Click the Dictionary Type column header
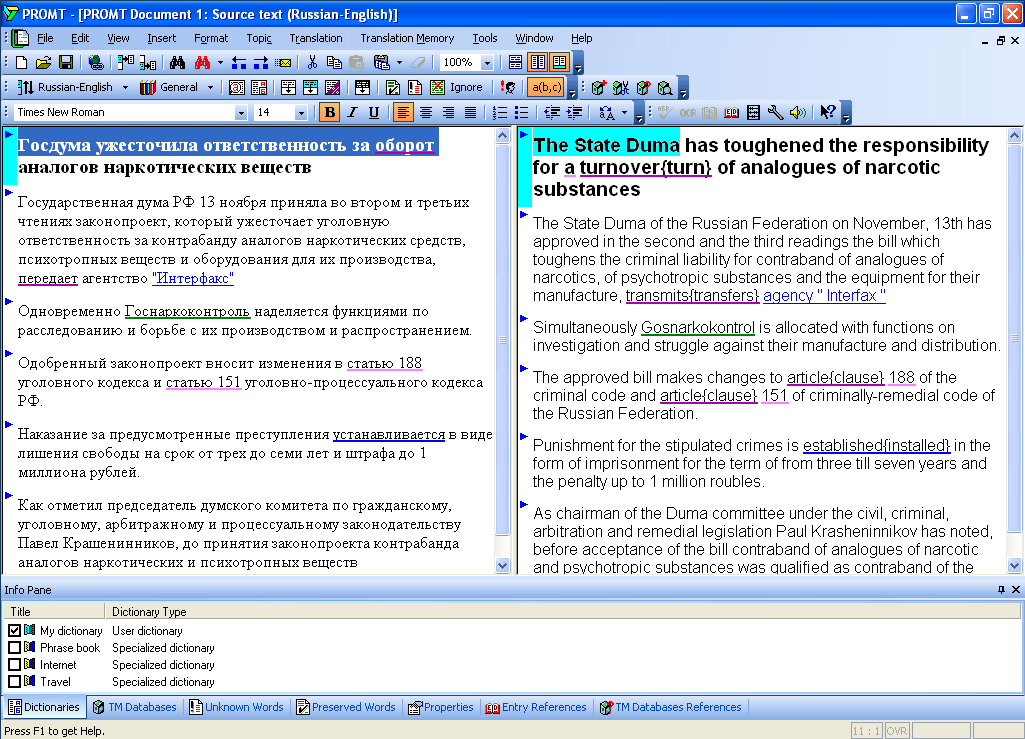 point(563,611)
